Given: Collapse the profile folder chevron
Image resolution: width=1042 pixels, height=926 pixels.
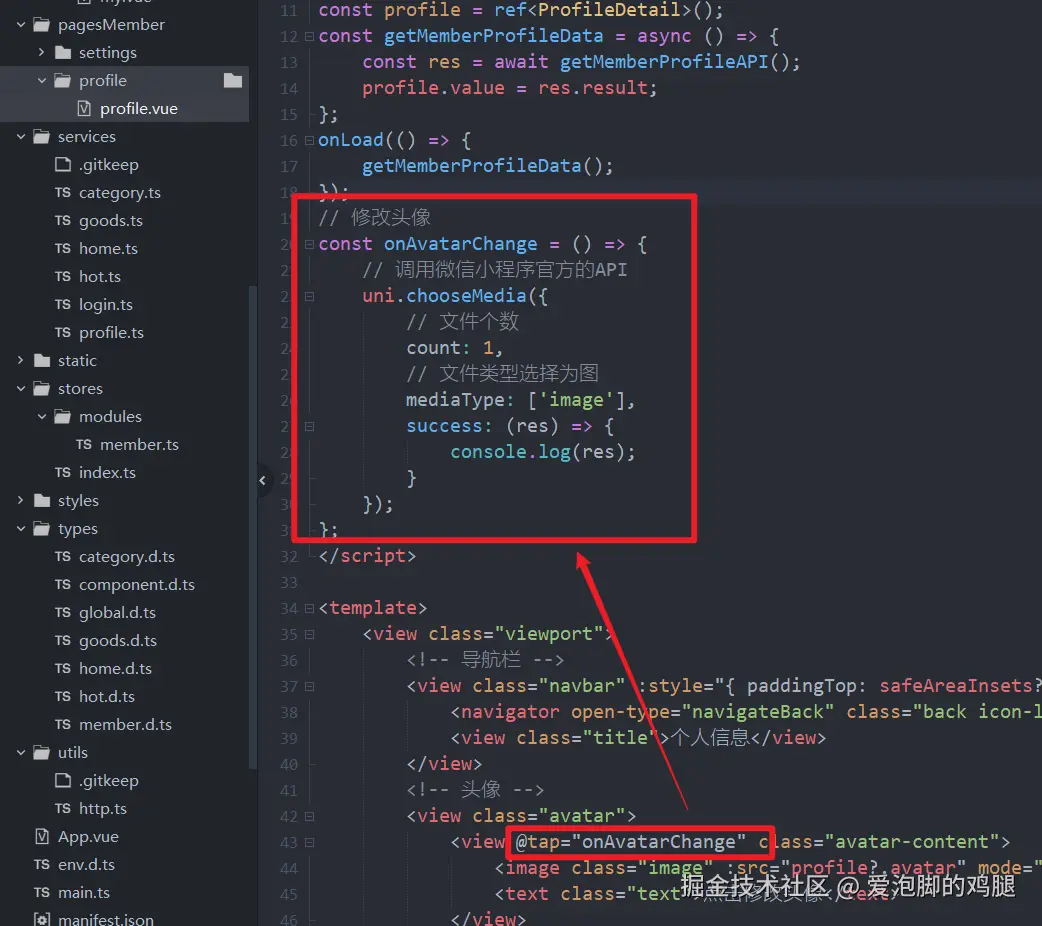Looking at the screenshot, I should click(x=42, y=80).
